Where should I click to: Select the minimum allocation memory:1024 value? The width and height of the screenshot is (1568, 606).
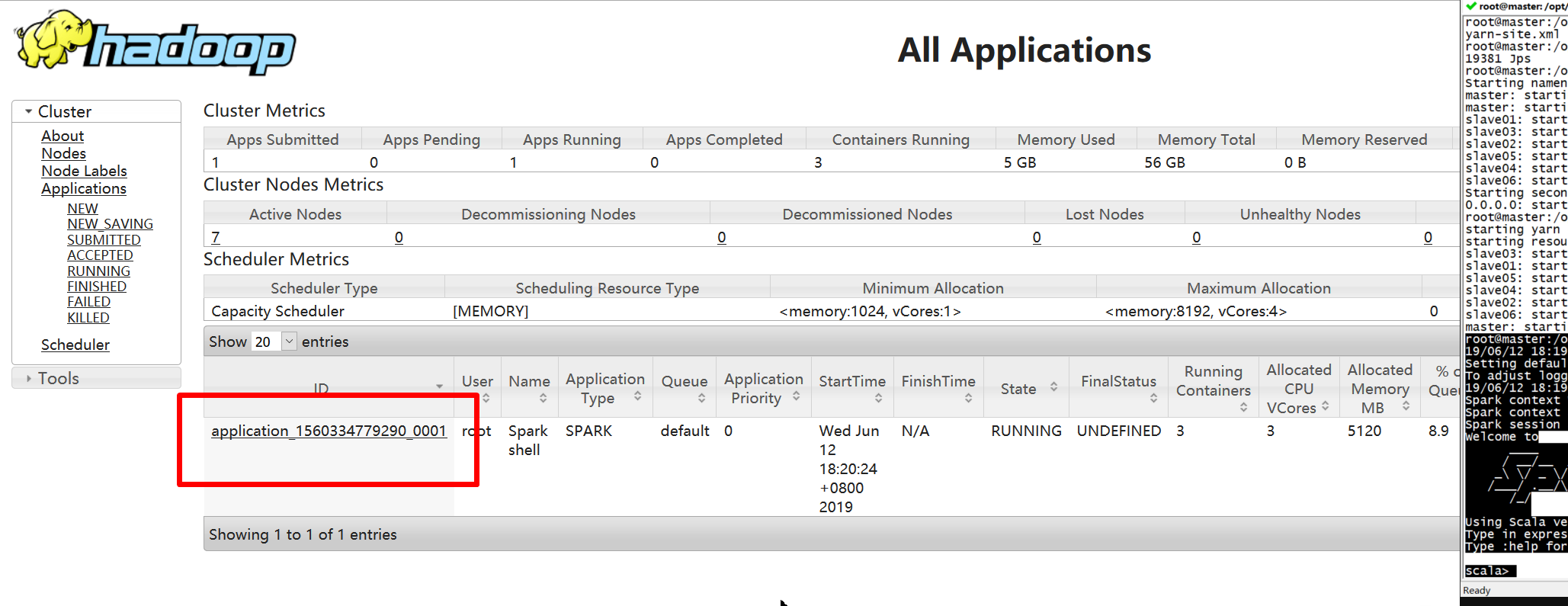coord(870,311)
